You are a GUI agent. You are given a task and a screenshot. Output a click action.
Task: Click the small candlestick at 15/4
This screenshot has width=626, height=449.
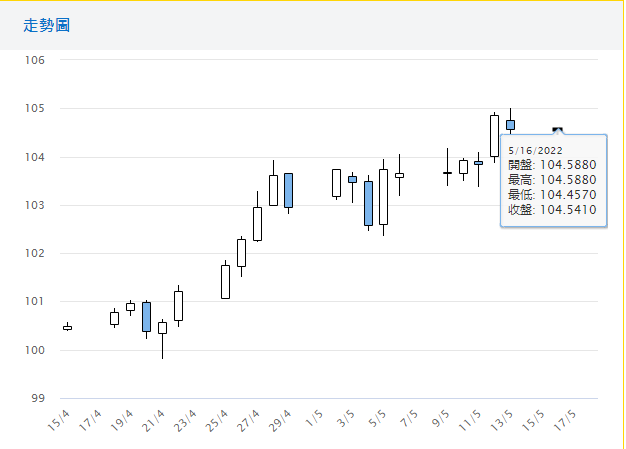coord(67,327)
